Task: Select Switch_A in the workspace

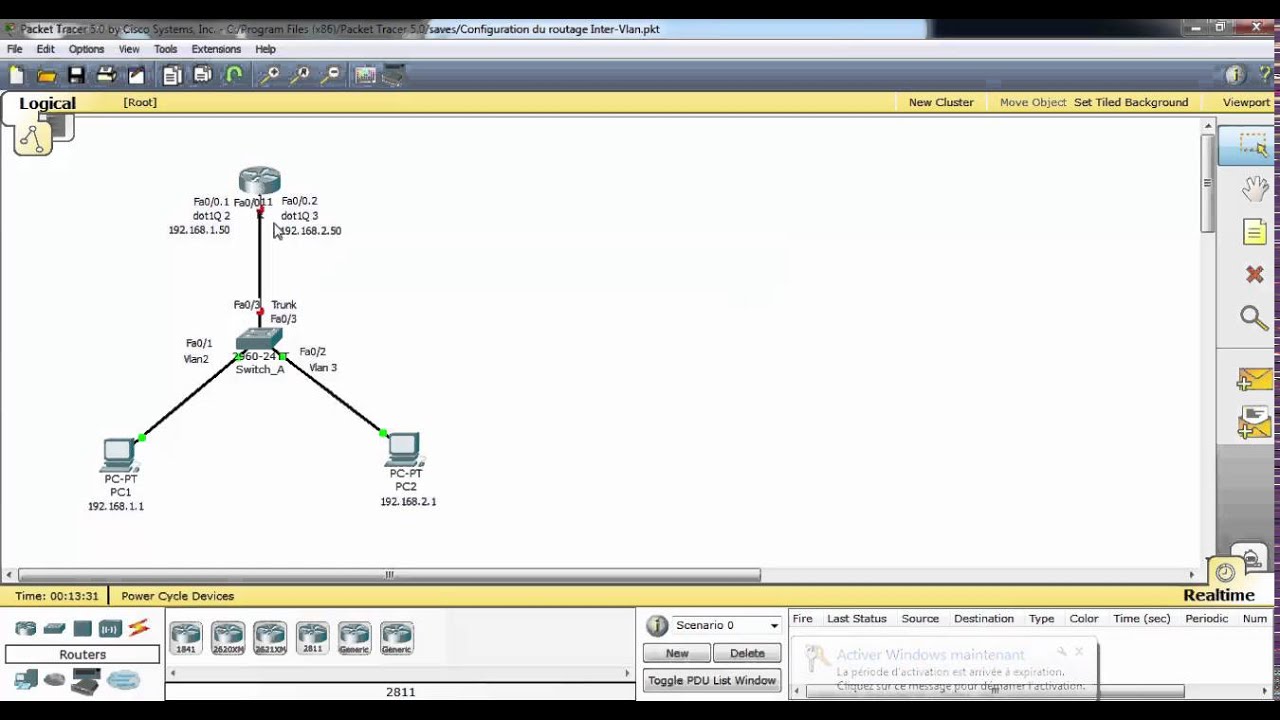Action: point(259,340)
